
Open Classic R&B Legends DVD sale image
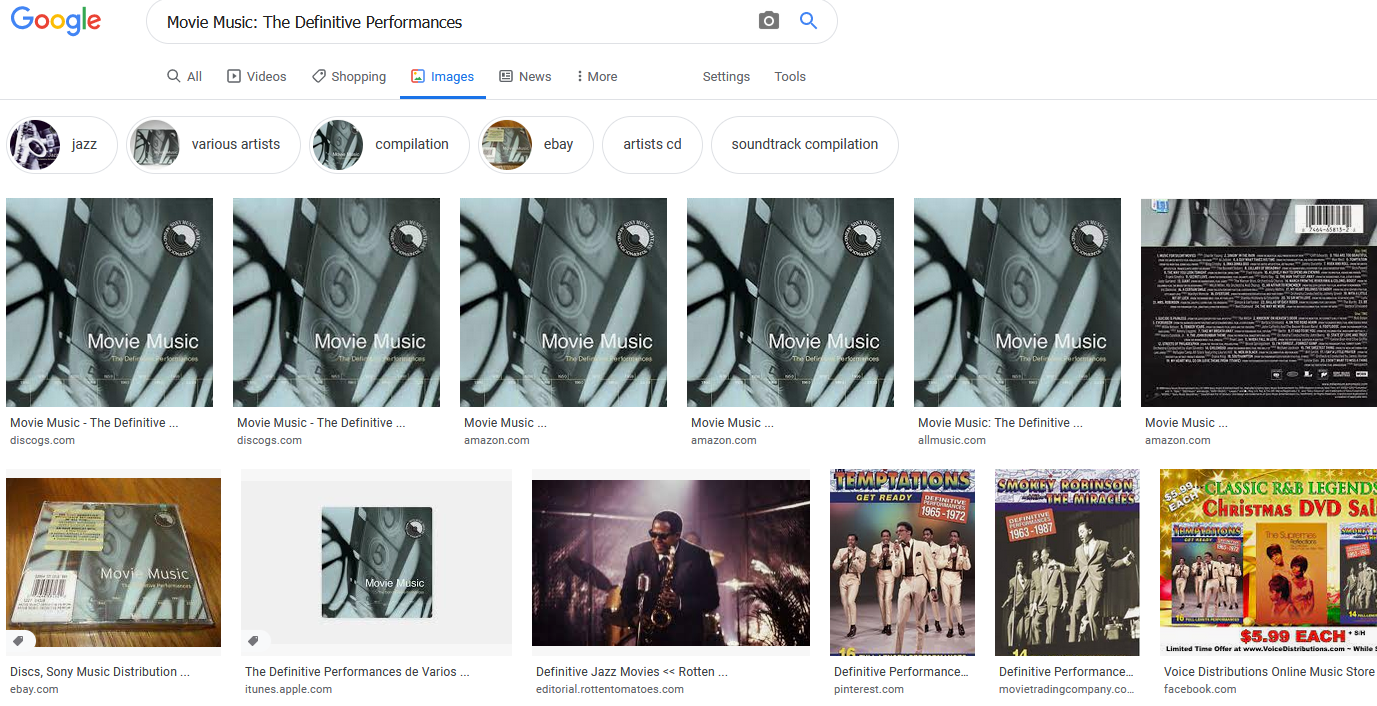(1268, 562)
